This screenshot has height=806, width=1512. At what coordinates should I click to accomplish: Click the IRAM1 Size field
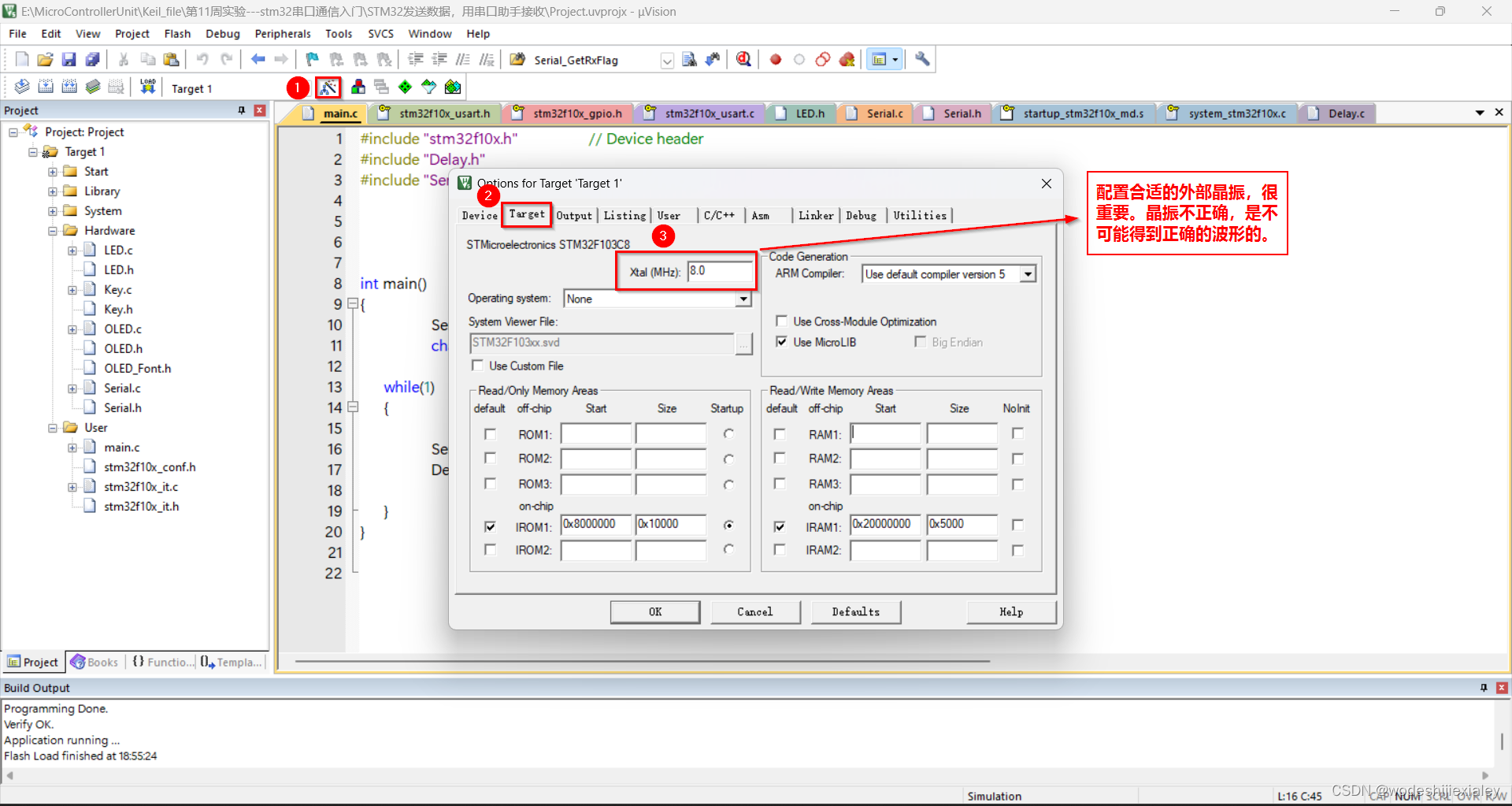tap(962, 525)
